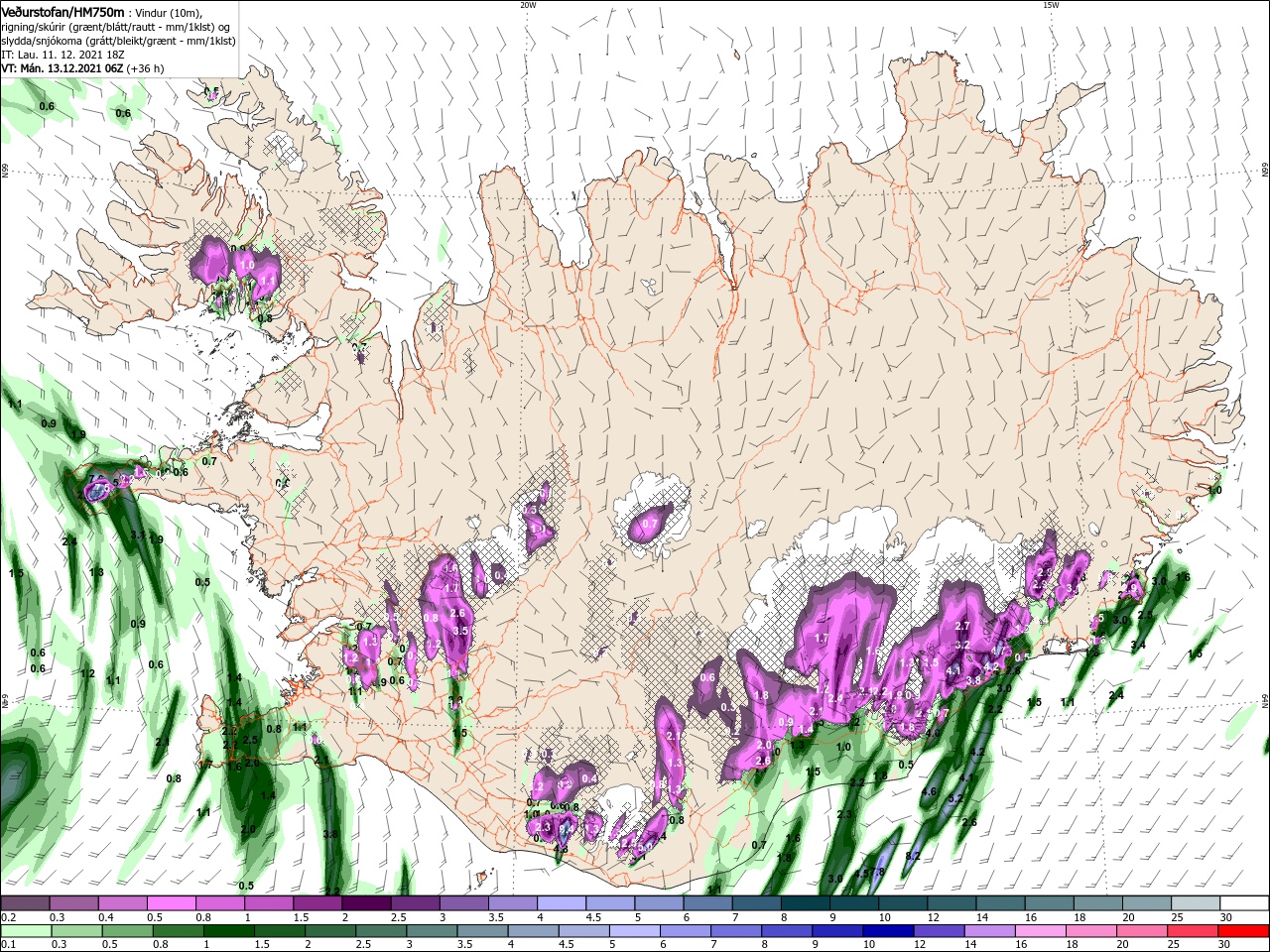This screenshot has width=1270, height=952.
Task: Select the 'VT: Mán. 13.12.2021 06Z (+36 h)' line
Action: point(82,68)
